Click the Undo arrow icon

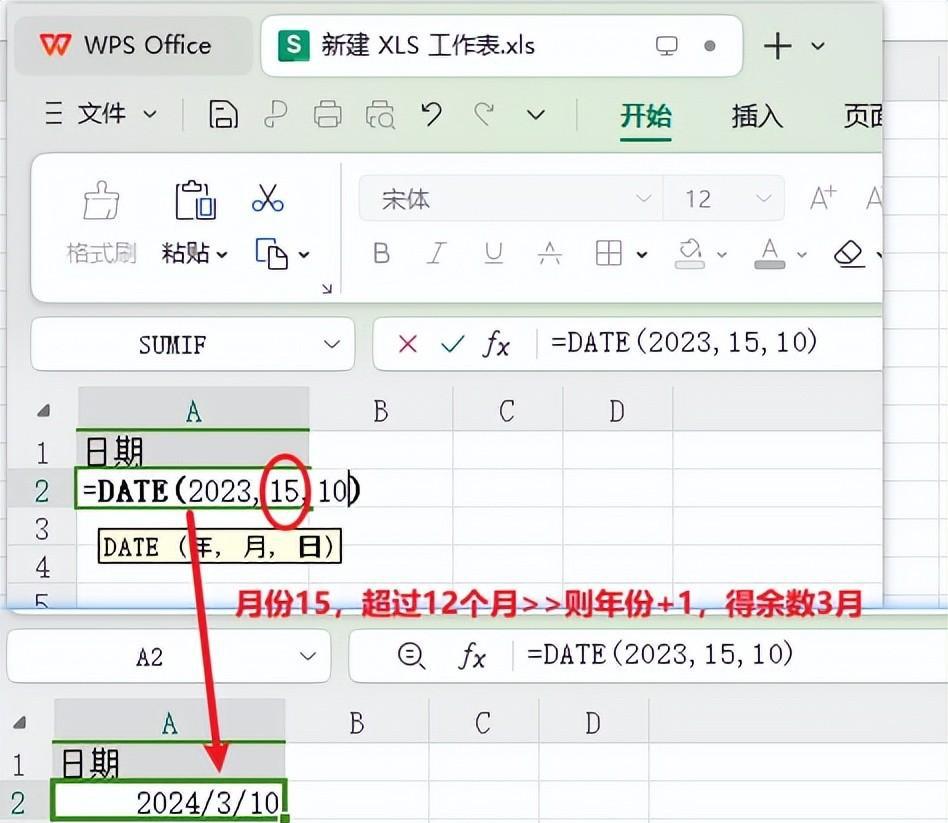coord(432,114)
